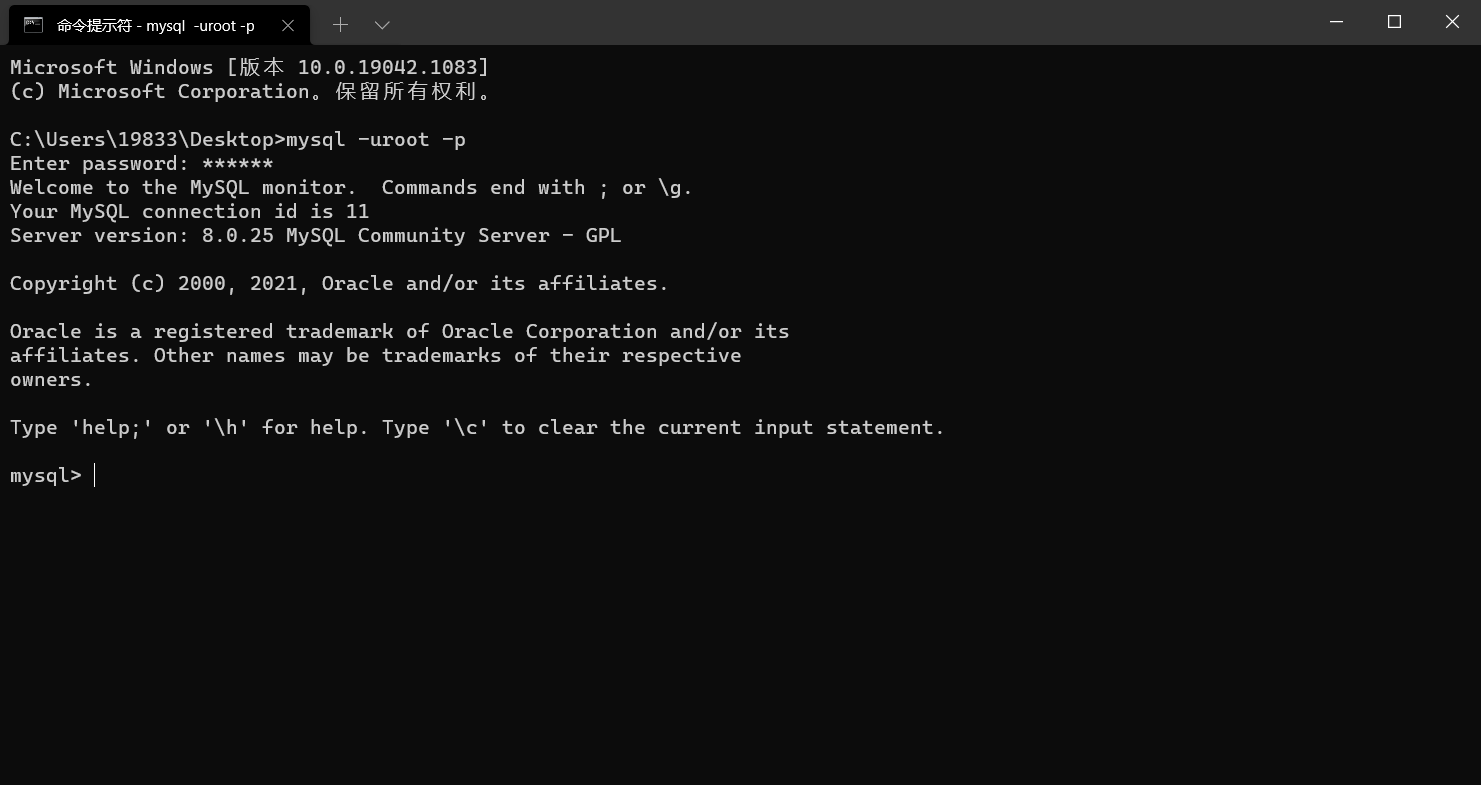
Task: Click the Microsoft Windows version line
Action: 249,67
